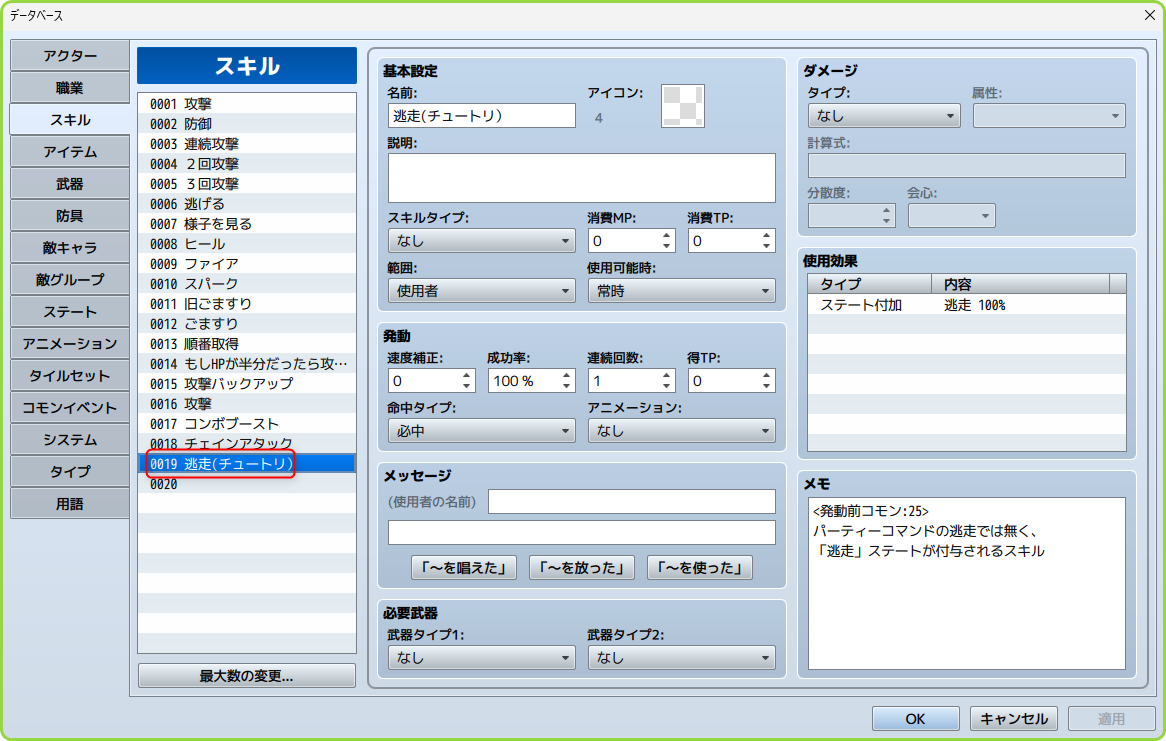The height and width of the screenshot is (741, 1166).
Task: Select skill 0006 逃げる
Action: pos(247,204)
